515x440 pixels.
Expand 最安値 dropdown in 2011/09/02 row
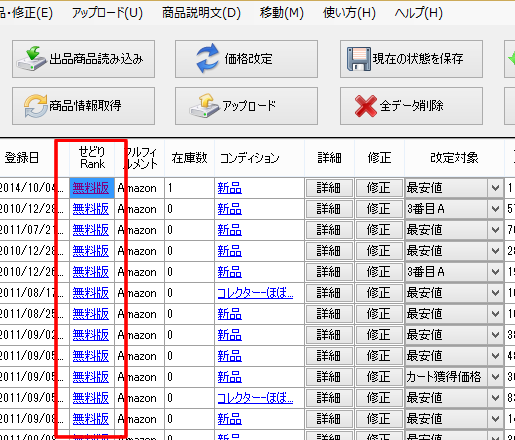tap(495, 335)
